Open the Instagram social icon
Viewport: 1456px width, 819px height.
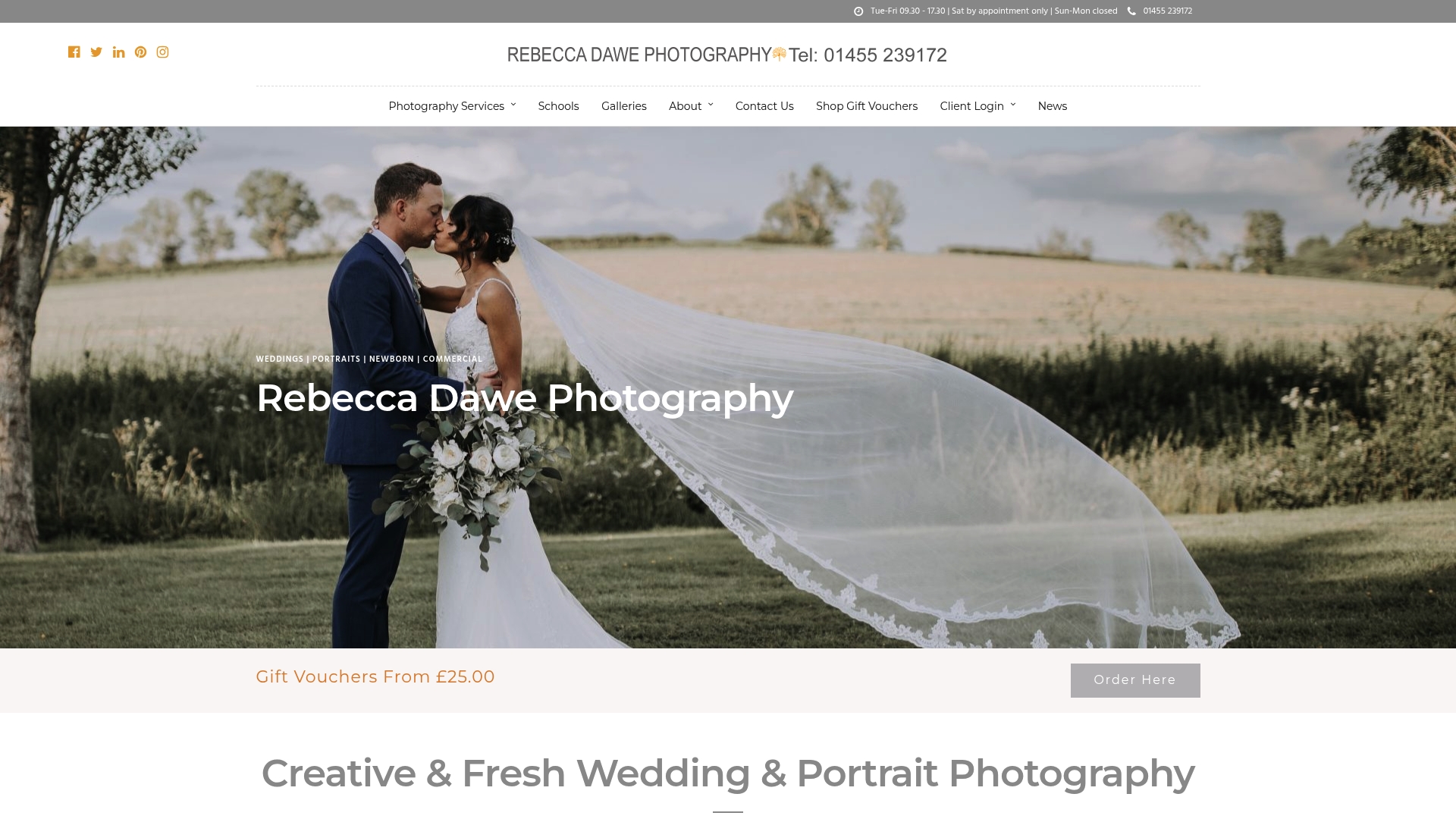click(x=162, y=52)
